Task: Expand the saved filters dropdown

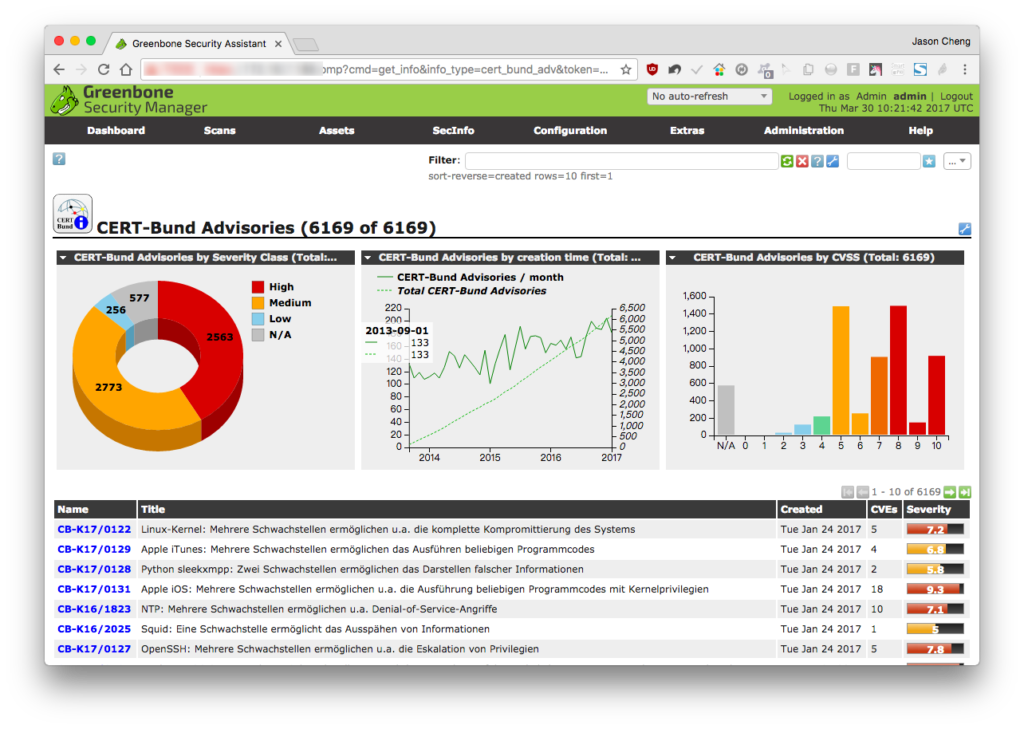Action: click(x=957, y=161)
